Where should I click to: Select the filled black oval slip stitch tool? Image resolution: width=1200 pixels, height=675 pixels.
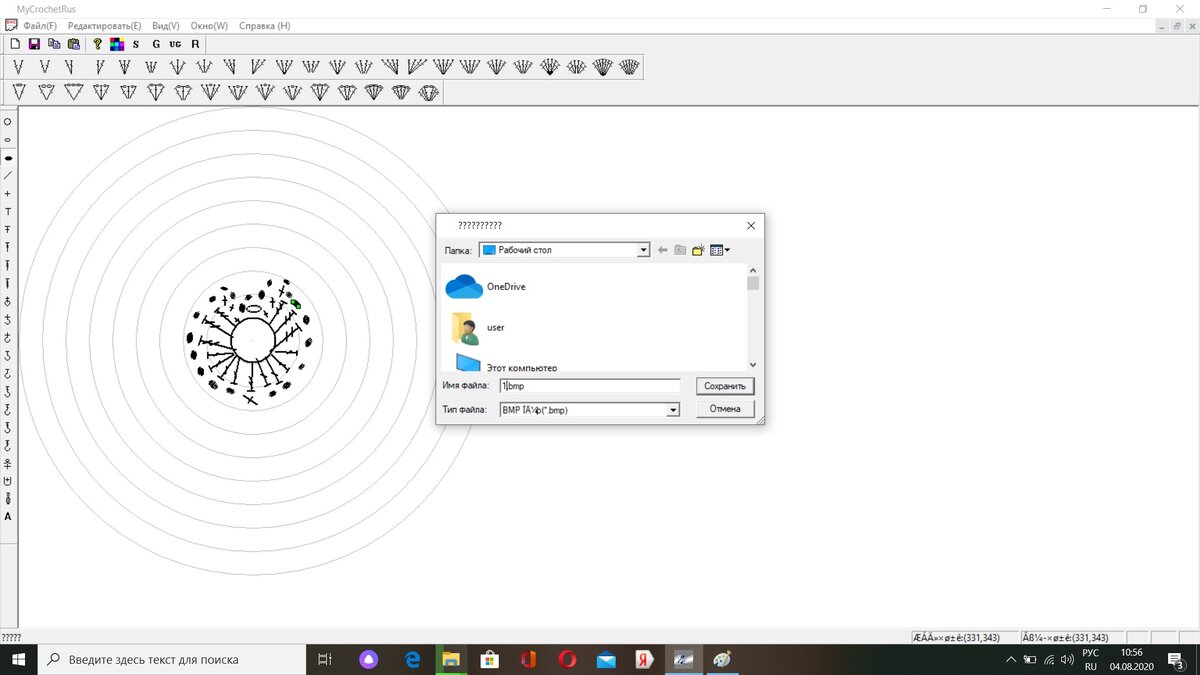(8, 157)
